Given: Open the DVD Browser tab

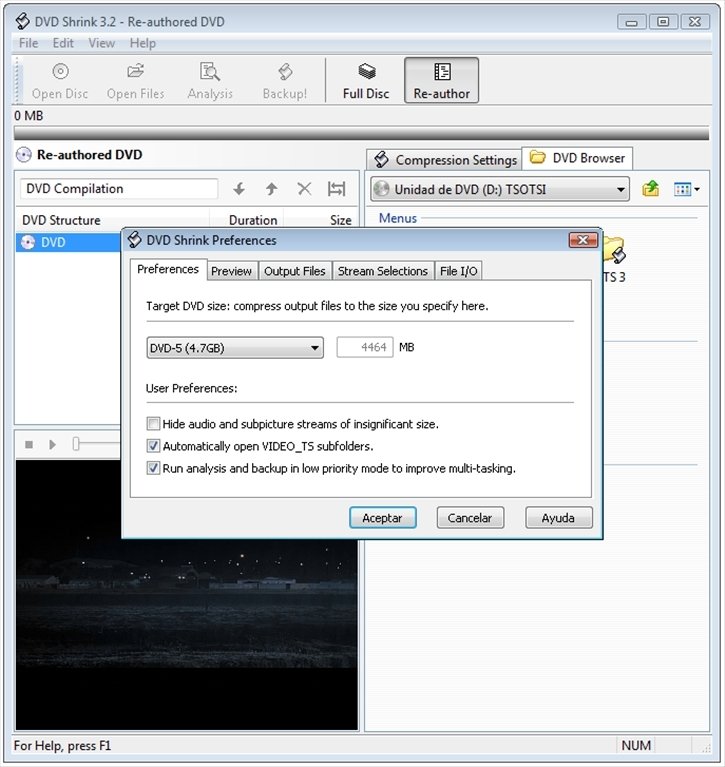Looking at the screenshot, I should pyautogui.click(x=577, y=158).
